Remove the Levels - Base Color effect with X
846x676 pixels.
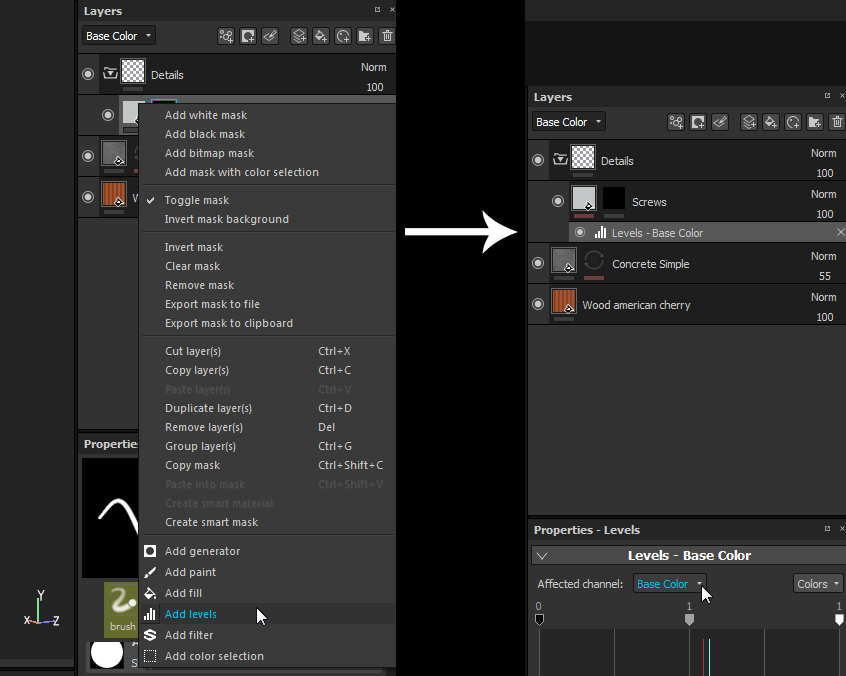coord(840,232)
